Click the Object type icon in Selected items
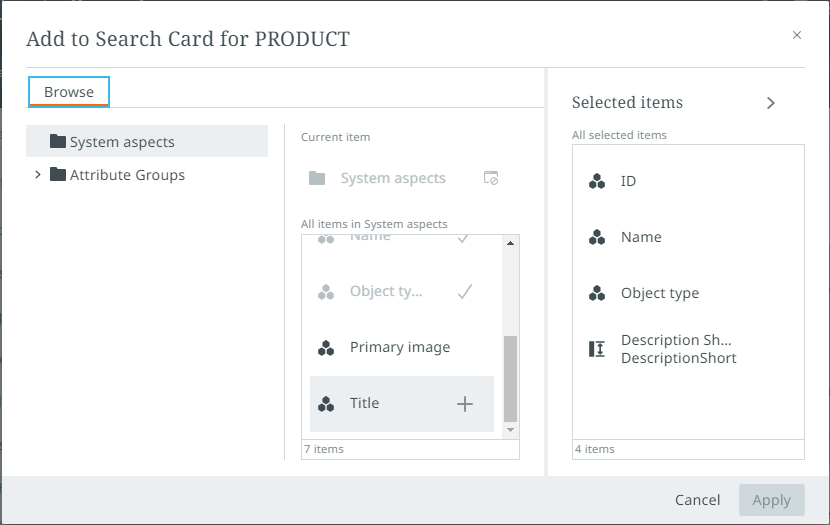This screenshot has width=830, height=525. pyautogui.click(x=597, y=293)
